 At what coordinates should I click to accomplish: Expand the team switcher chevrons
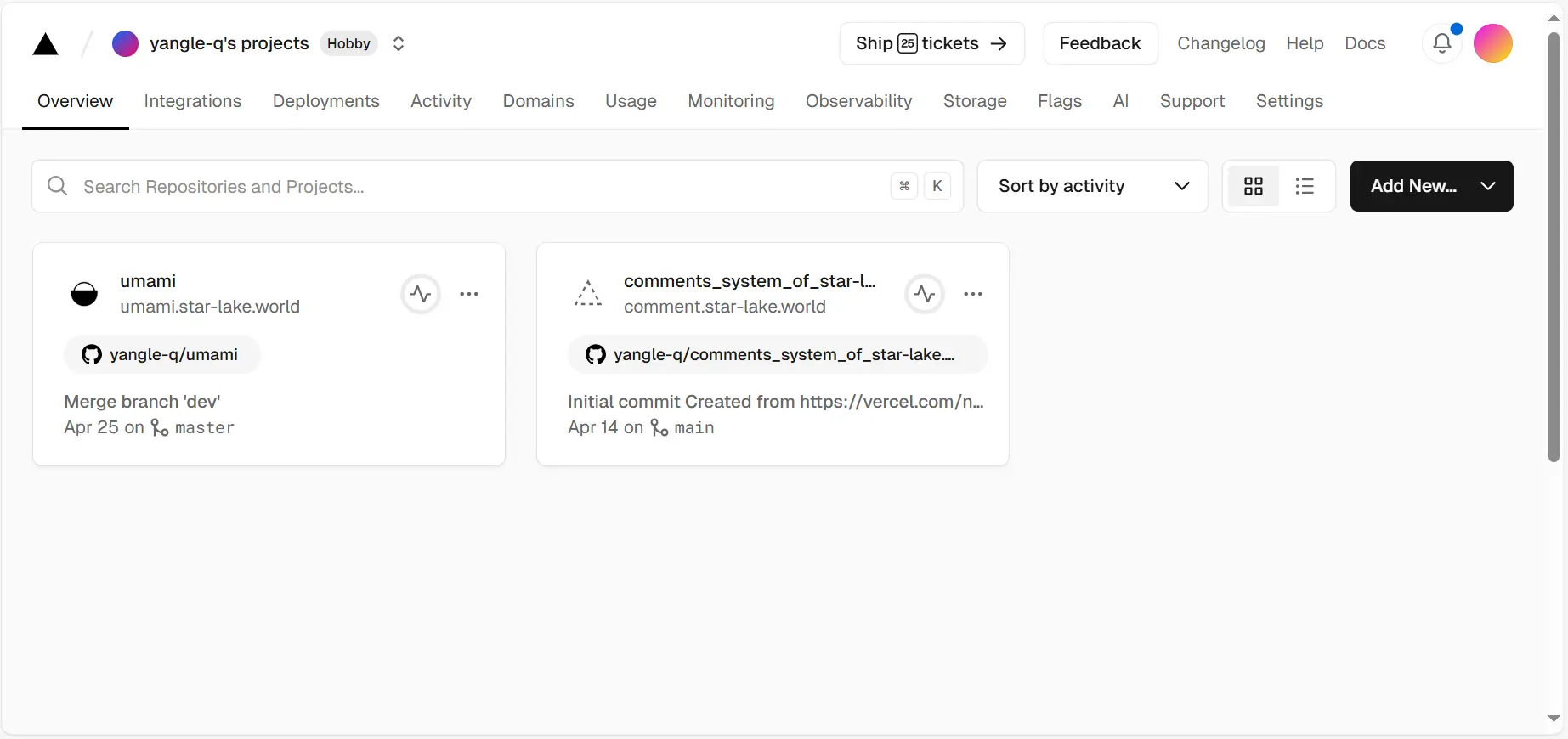[x=399, y=43]
